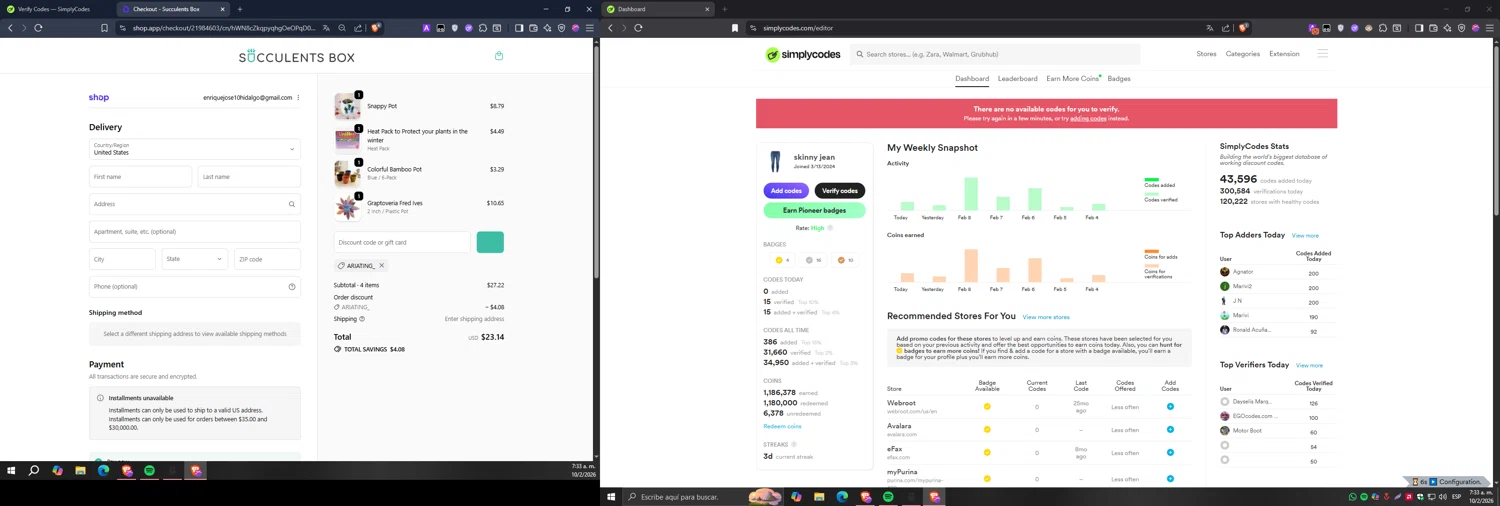
Task: Open the three-dot menu next to the email address
Action: point(298,98)
